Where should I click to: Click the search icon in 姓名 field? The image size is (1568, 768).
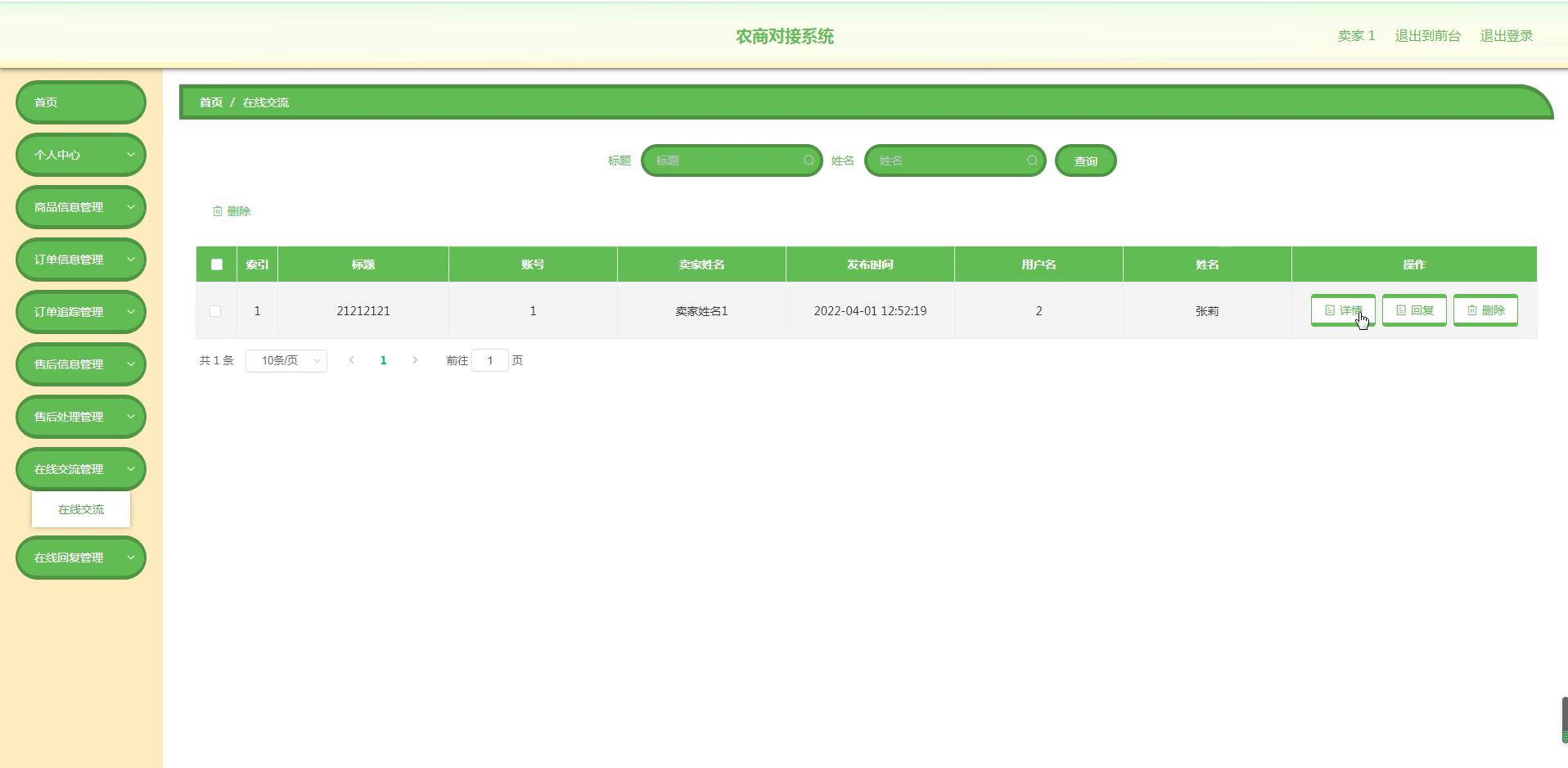click(x=1032, y=160)
